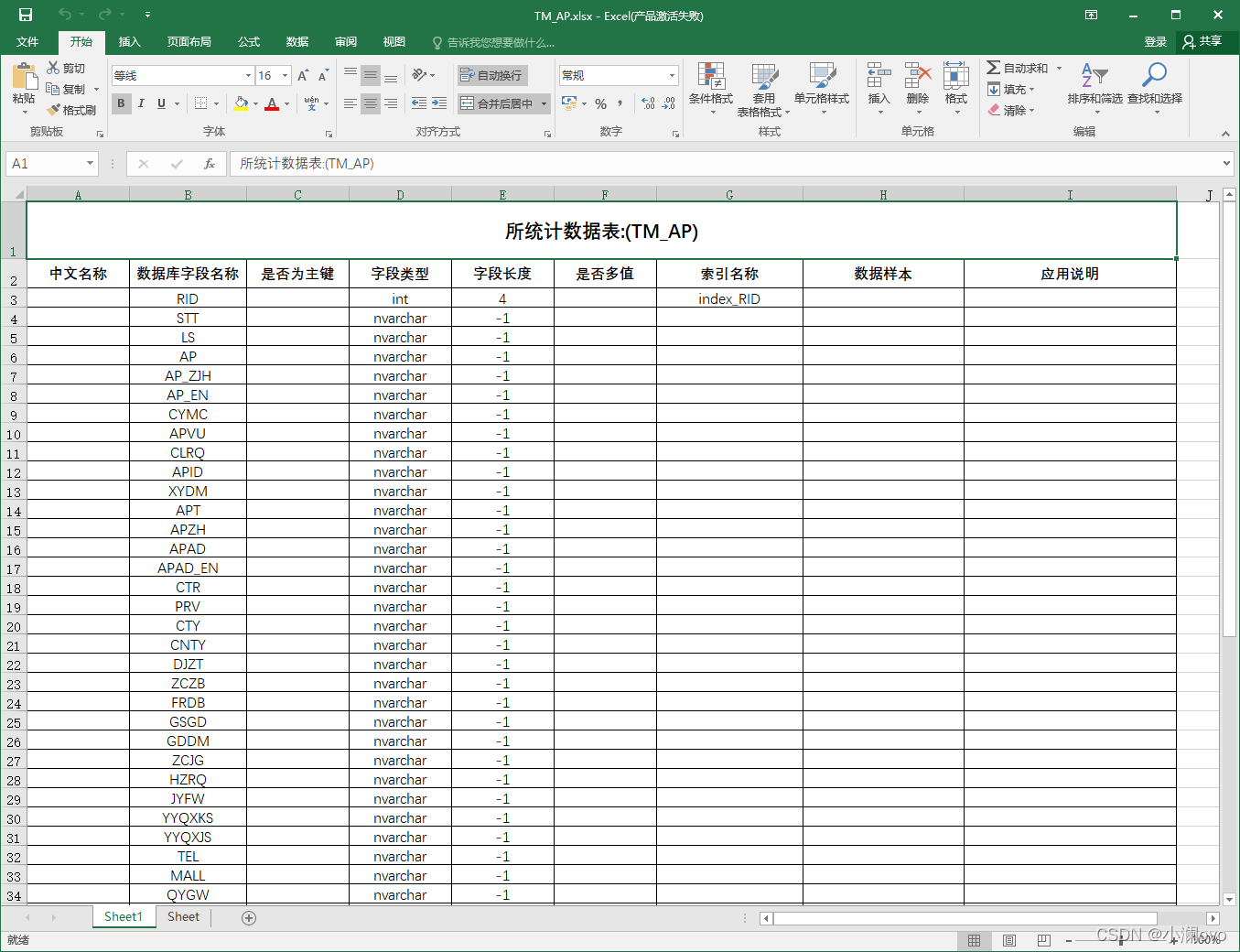
Task: Click the insert function fx icon
Action: pos(210,164)
